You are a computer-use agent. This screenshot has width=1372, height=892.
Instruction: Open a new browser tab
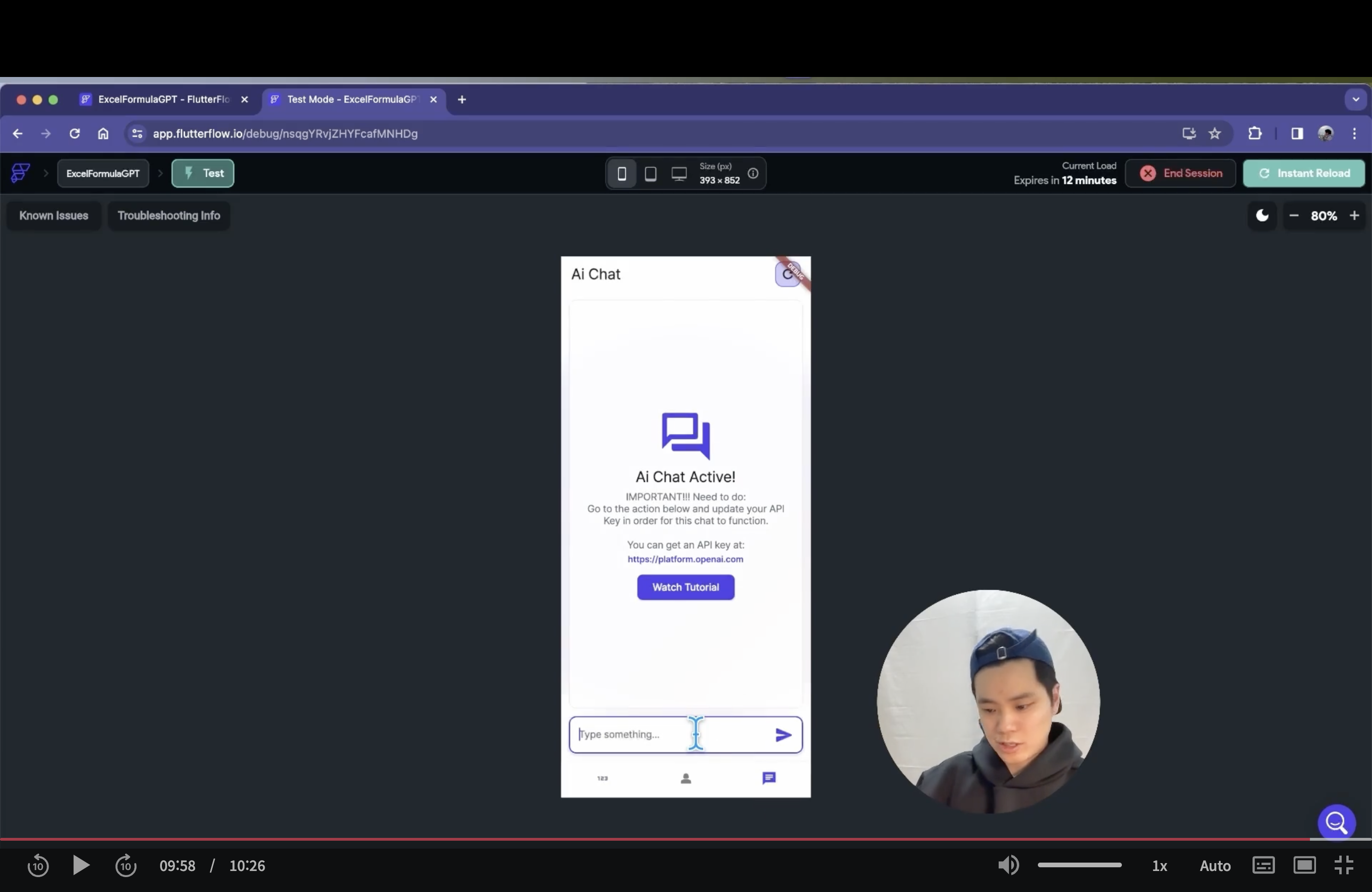point(462,100)
